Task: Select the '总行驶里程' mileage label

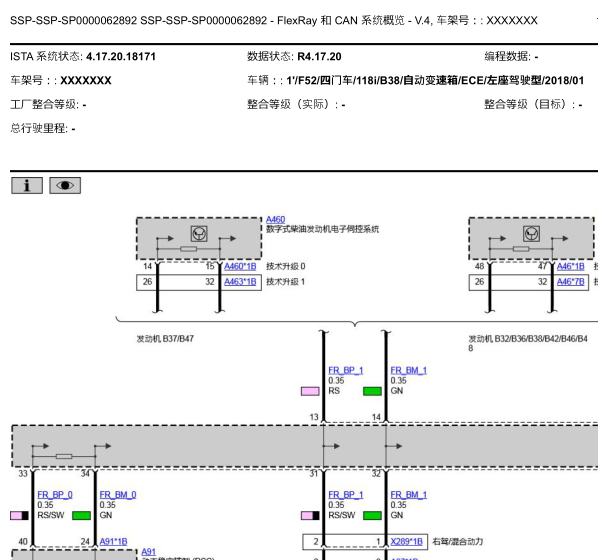Action: 39,129
